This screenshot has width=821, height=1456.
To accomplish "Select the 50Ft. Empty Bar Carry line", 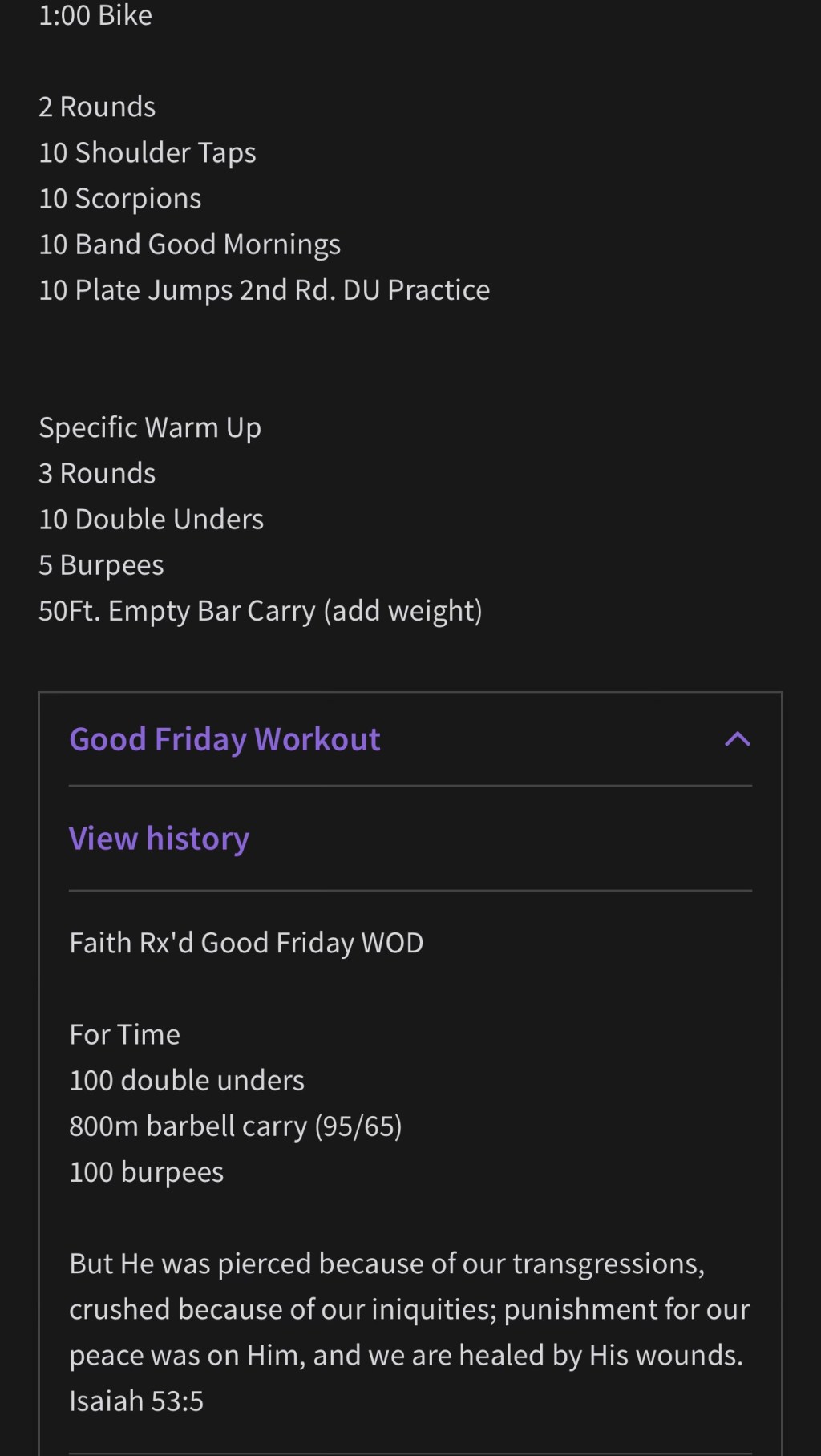I will click(x=260, y=610).
